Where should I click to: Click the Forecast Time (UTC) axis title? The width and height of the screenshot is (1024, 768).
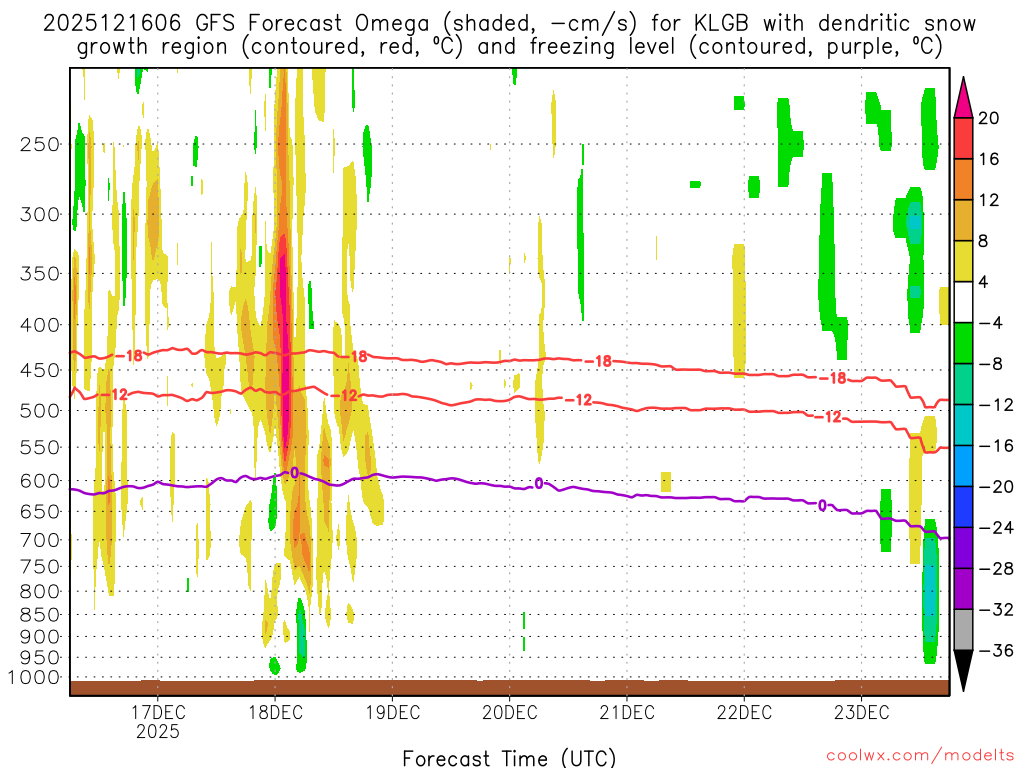coord(509,758)
